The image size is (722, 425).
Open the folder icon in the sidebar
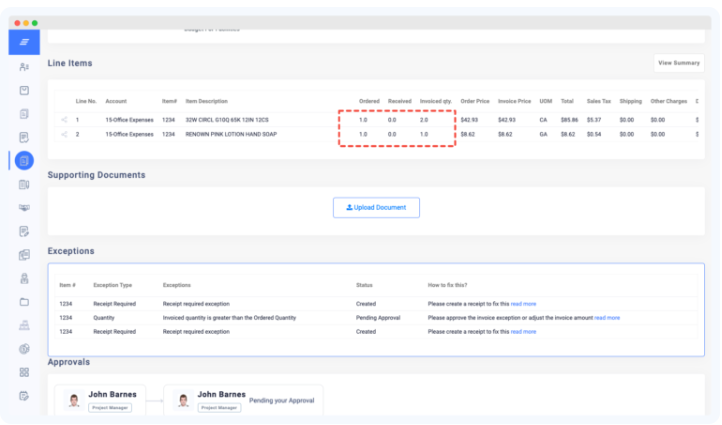click(x=24, y=301)
